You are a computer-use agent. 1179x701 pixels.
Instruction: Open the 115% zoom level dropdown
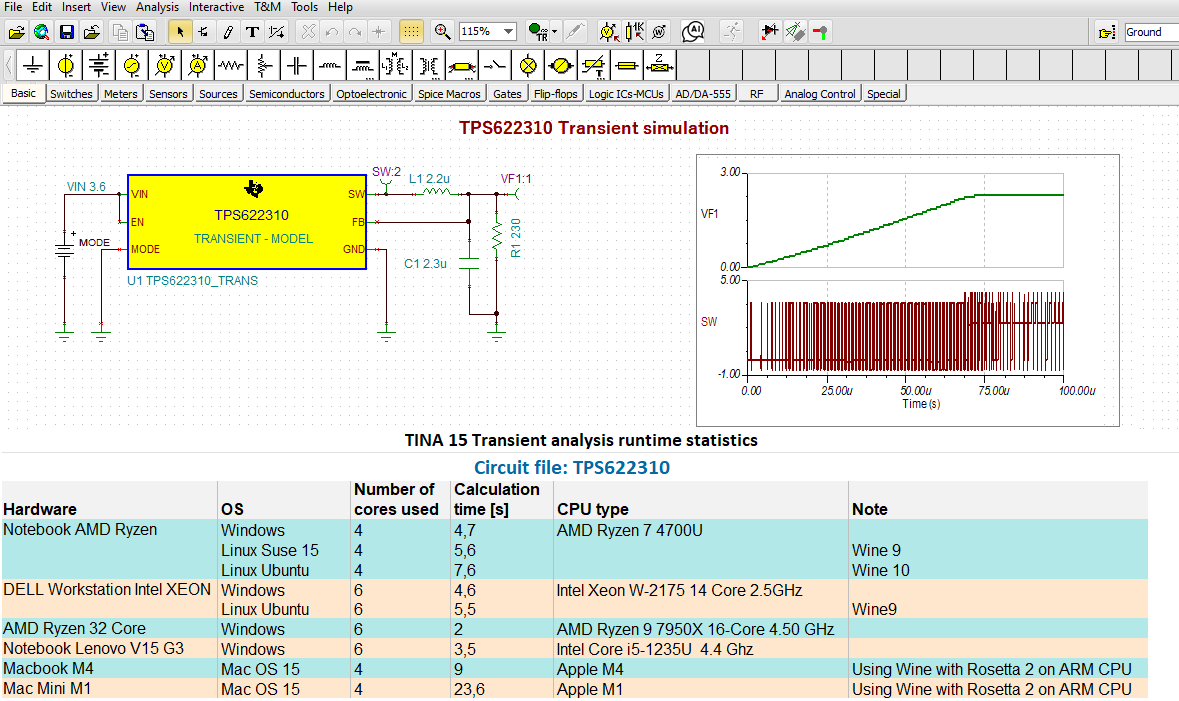pyautogui.click(x=508, y=32)
